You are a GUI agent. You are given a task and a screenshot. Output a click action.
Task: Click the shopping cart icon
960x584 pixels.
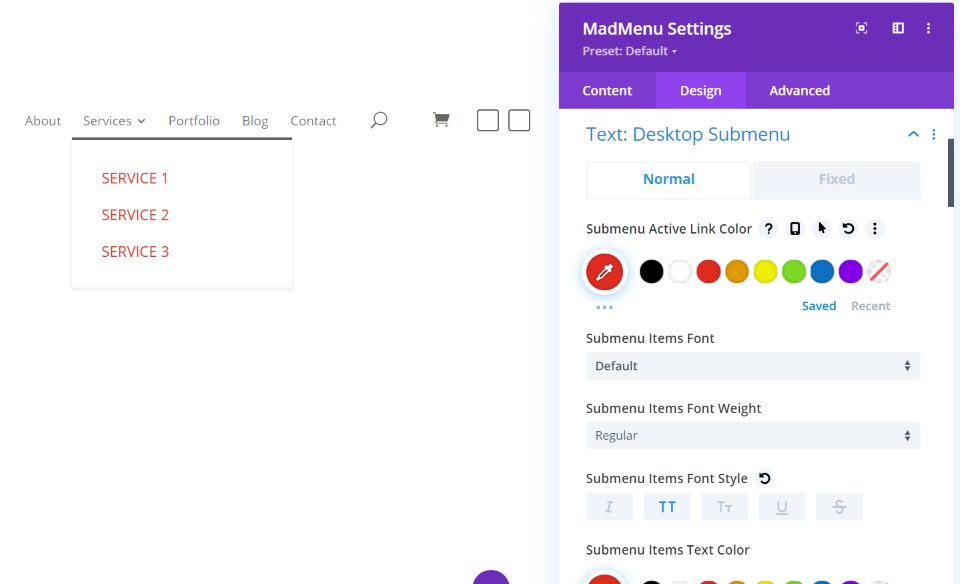pyautogui.click(x=441, y=119)
